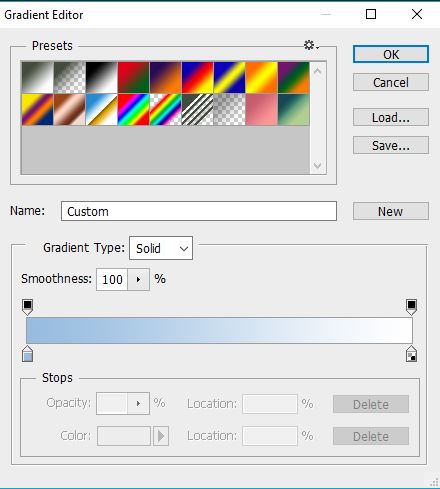Open the presets gear menu

pos(311,45)
